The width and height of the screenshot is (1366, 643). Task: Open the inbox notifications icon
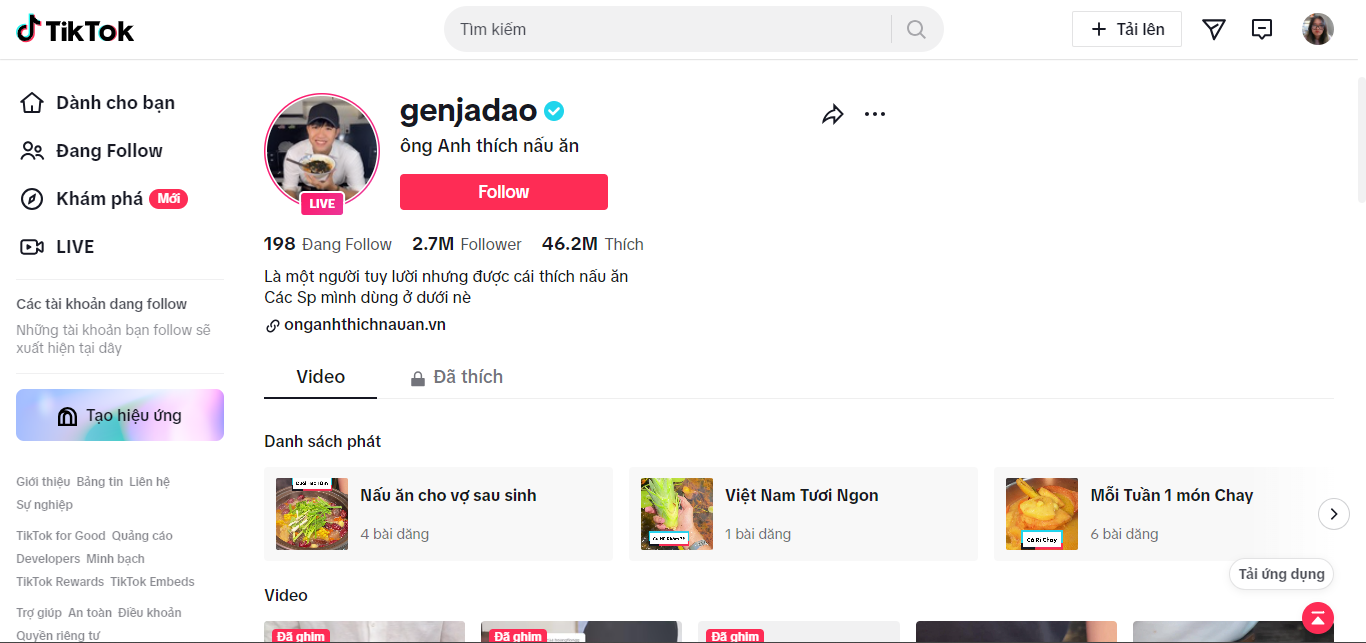click(1262, 30)
